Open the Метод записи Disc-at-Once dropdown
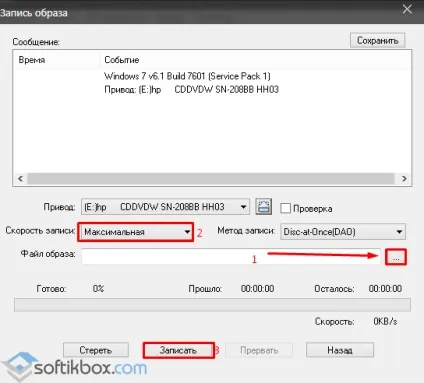The height and width of the screenshot is (383, 424). [x=343, y=232]
